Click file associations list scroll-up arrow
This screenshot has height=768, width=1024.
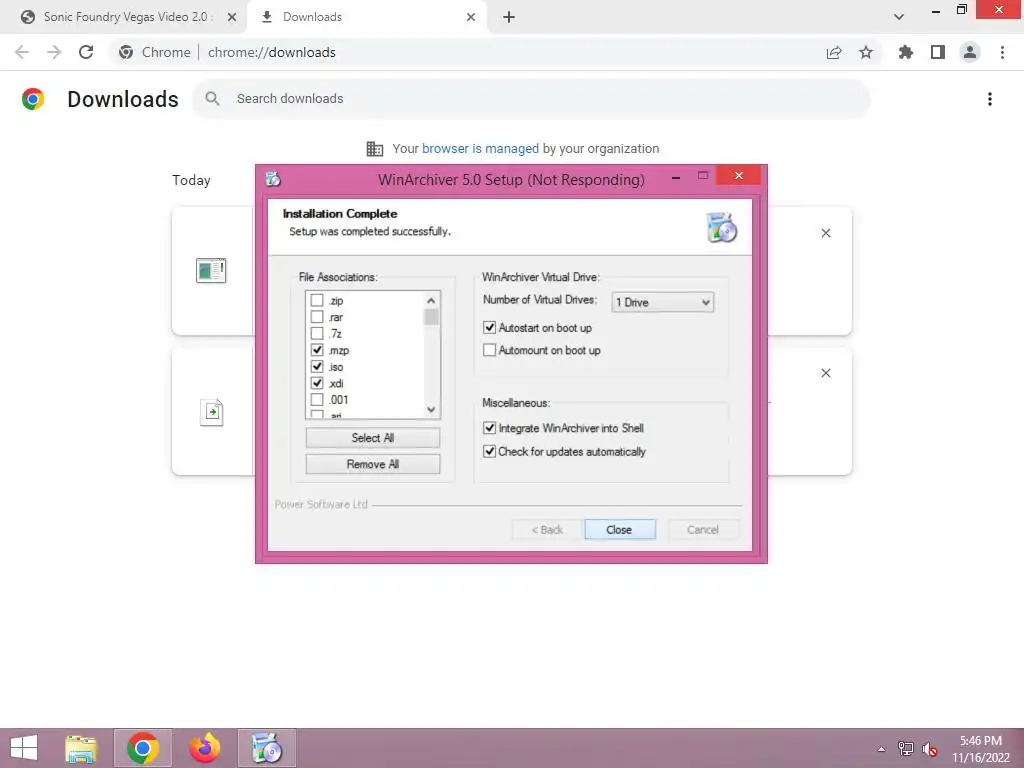click(431, 300)
